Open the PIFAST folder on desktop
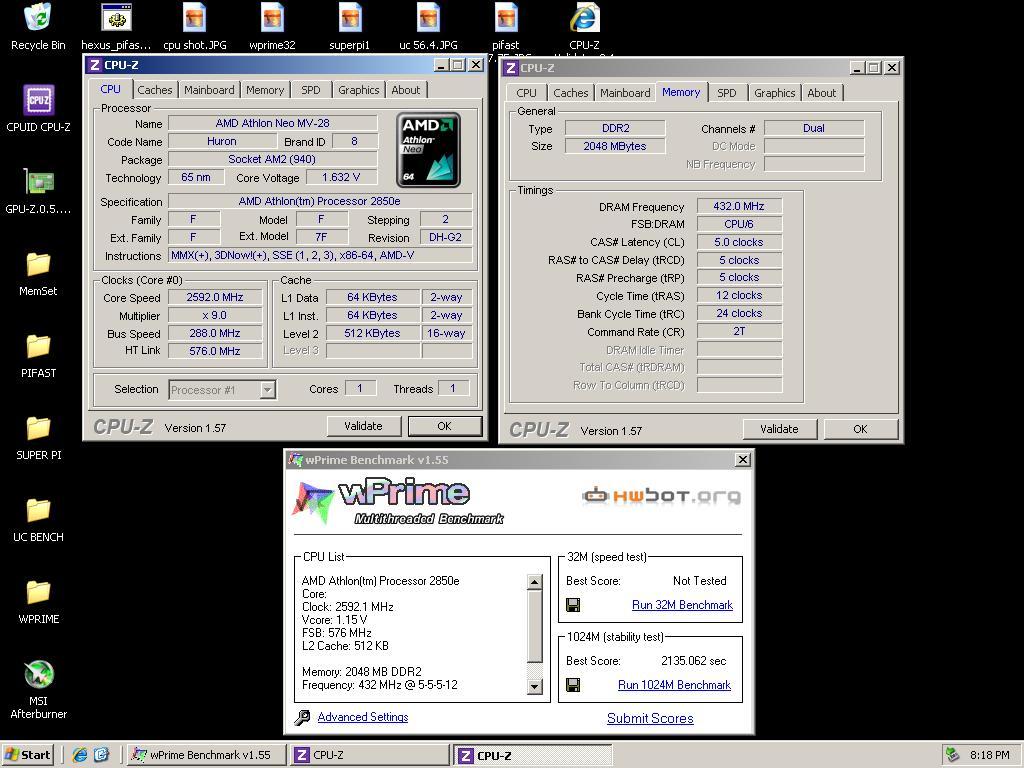Viewport: 1024px width, 768px height. point(39,355)
